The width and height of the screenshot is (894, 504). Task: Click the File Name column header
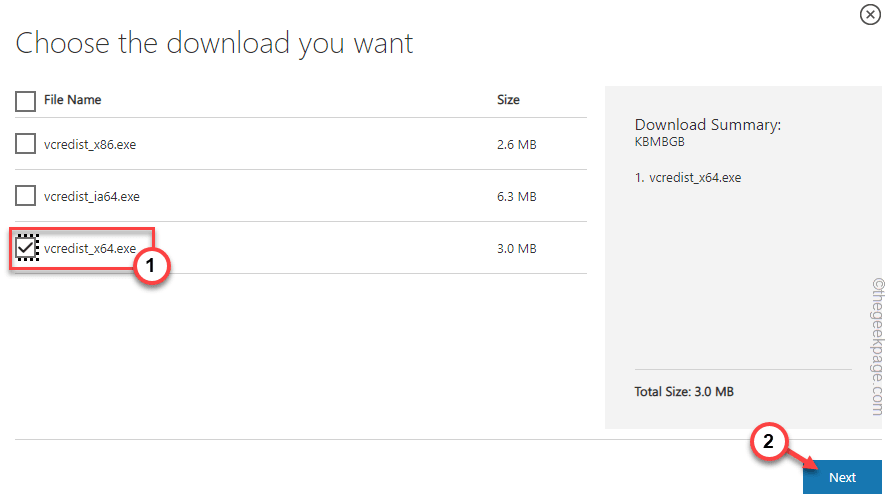[72, 100]
